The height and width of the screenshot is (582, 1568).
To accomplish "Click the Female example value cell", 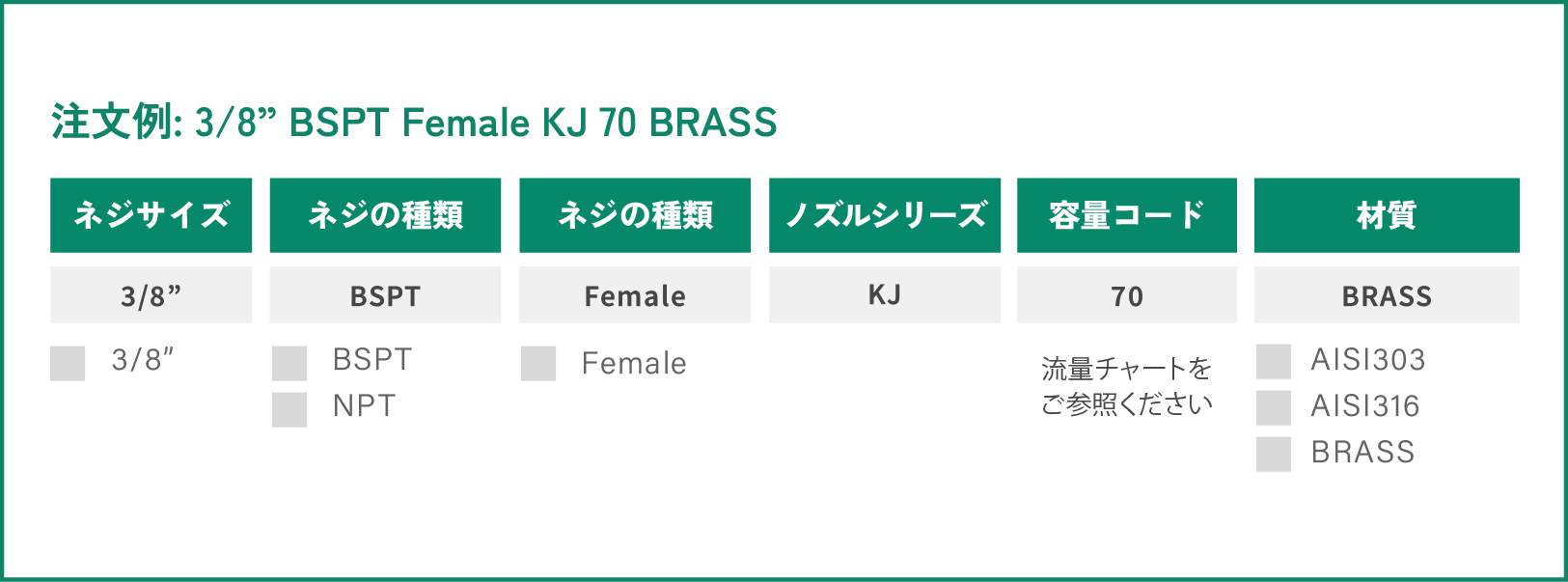I will tap(635, 295).
